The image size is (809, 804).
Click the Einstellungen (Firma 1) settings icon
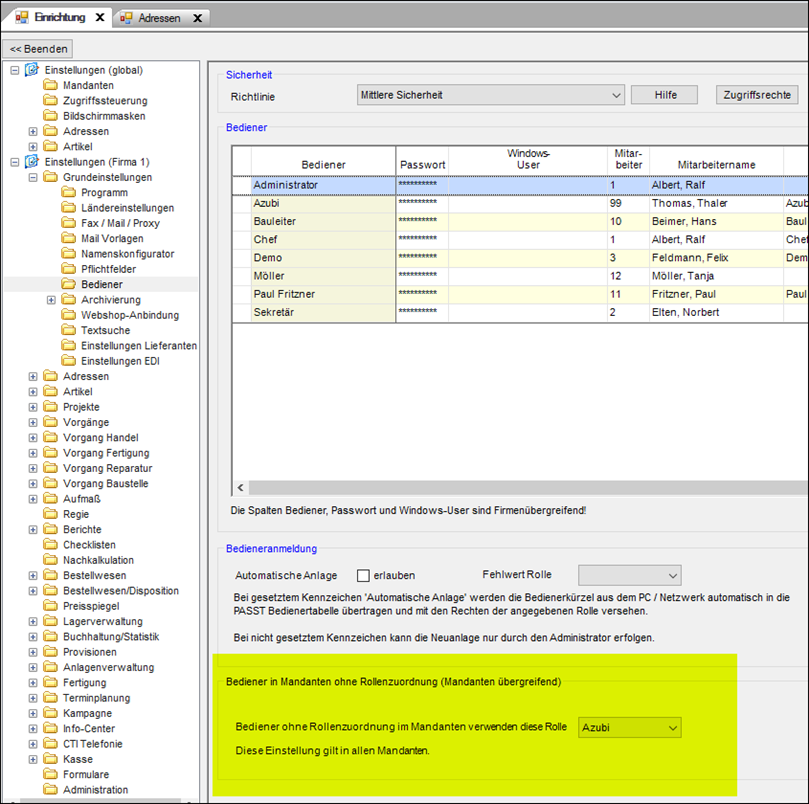tap(32, 162)
